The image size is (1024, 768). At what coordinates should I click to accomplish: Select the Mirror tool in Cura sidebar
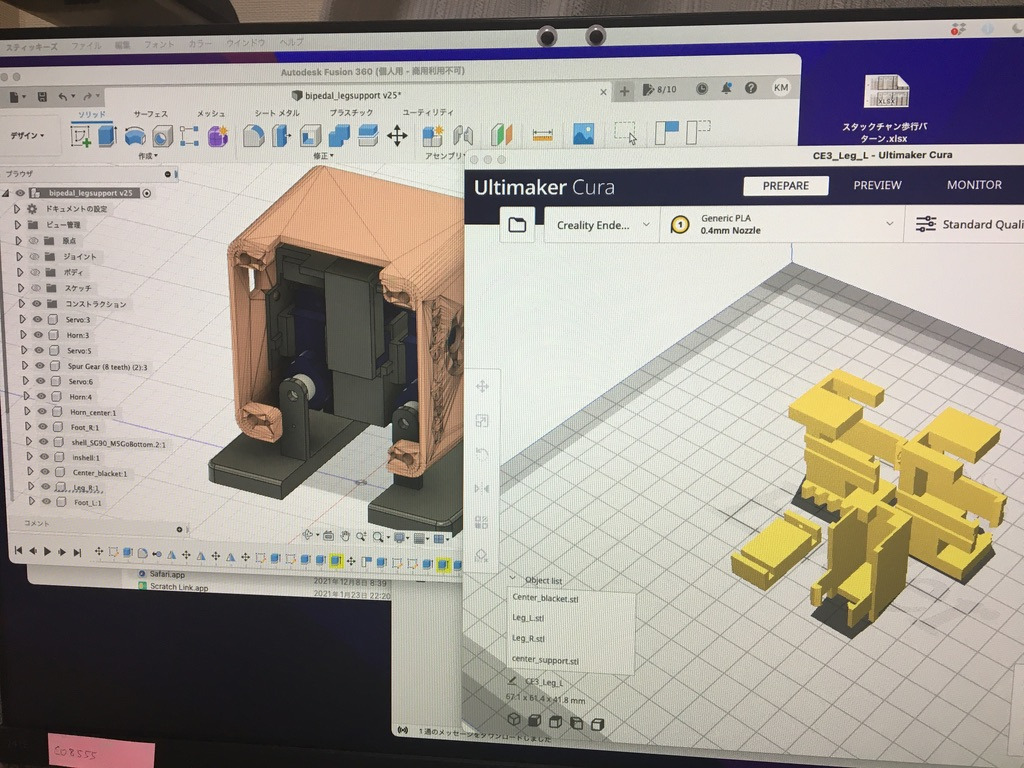[482, 488]
